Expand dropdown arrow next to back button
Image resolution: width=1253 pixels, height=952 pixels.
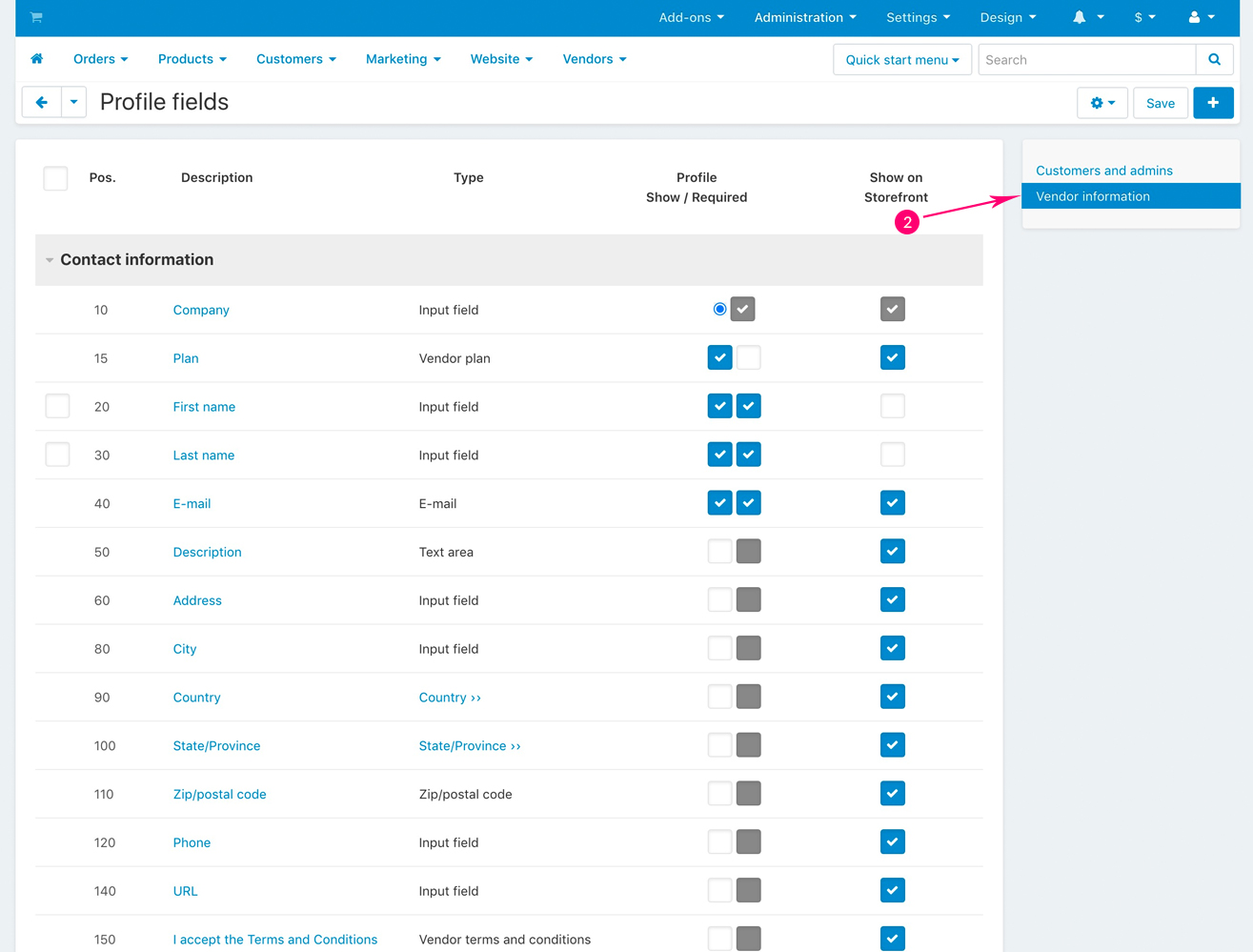[73, 102]
